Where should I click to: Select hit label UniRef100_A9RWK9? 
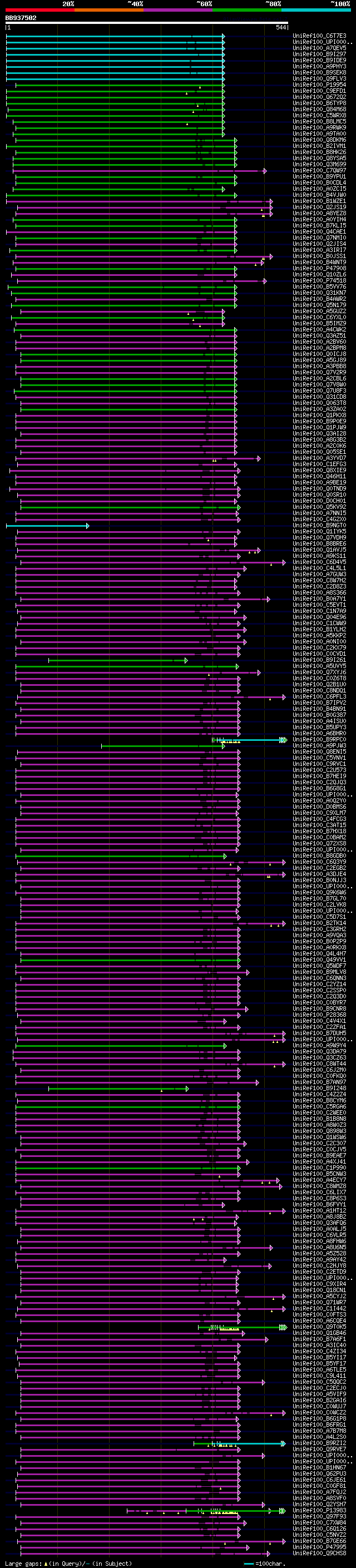click(x=319, y=128)
